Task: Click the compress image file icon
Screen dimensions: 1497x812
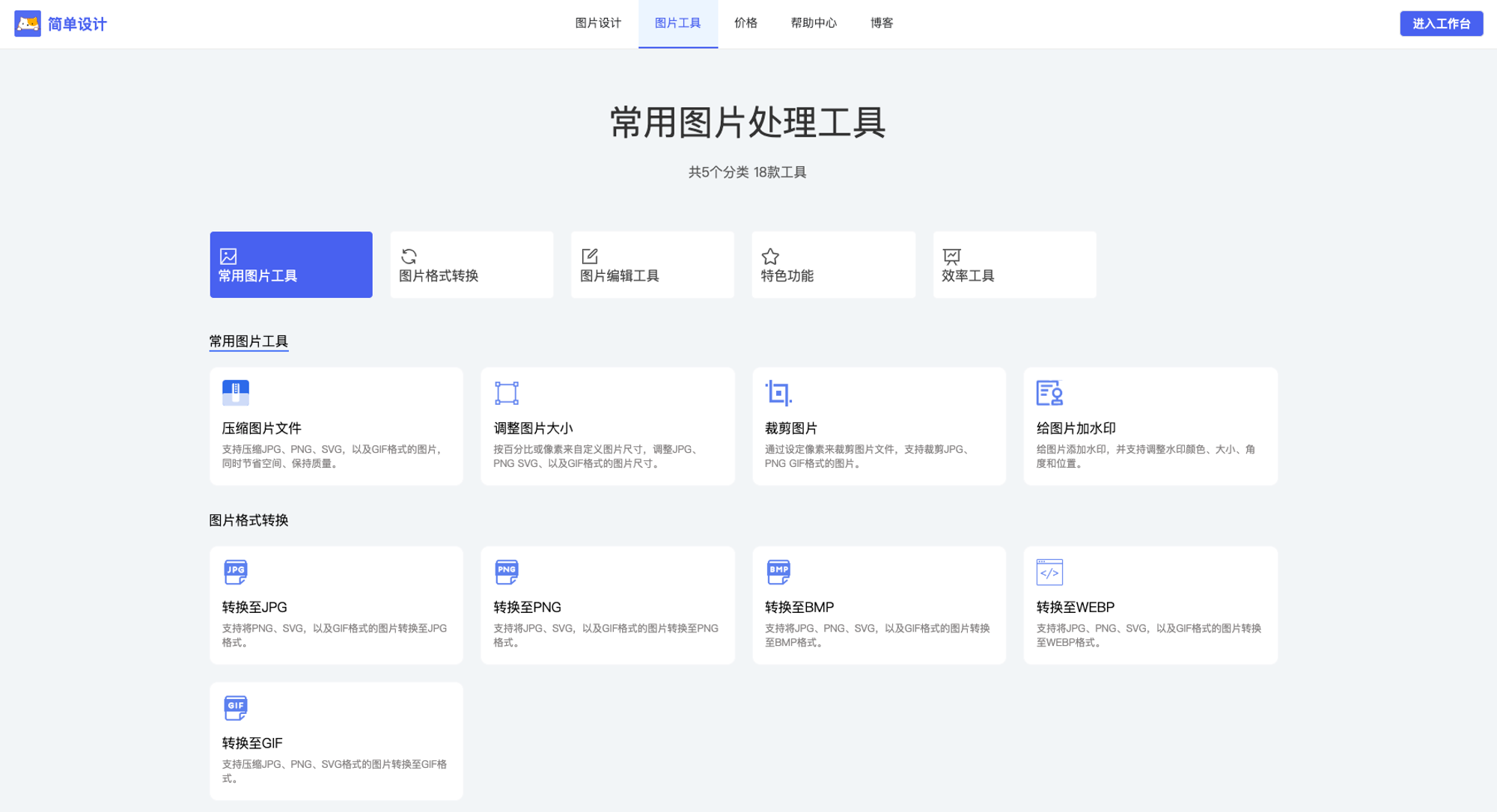Action: coord(235,392)
